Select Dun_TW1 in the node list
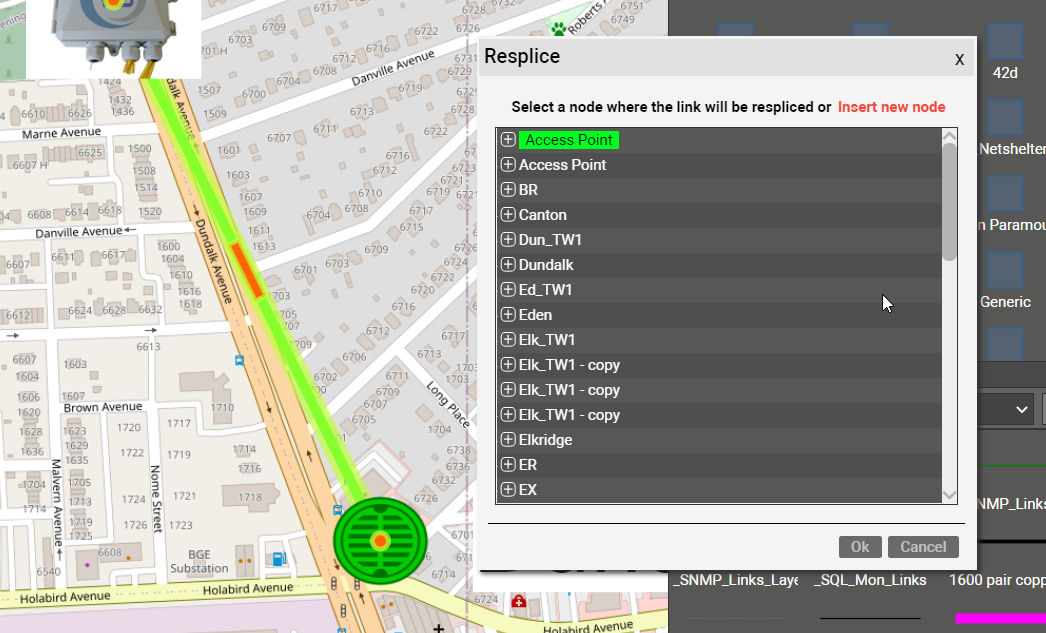 pos(550,240)
